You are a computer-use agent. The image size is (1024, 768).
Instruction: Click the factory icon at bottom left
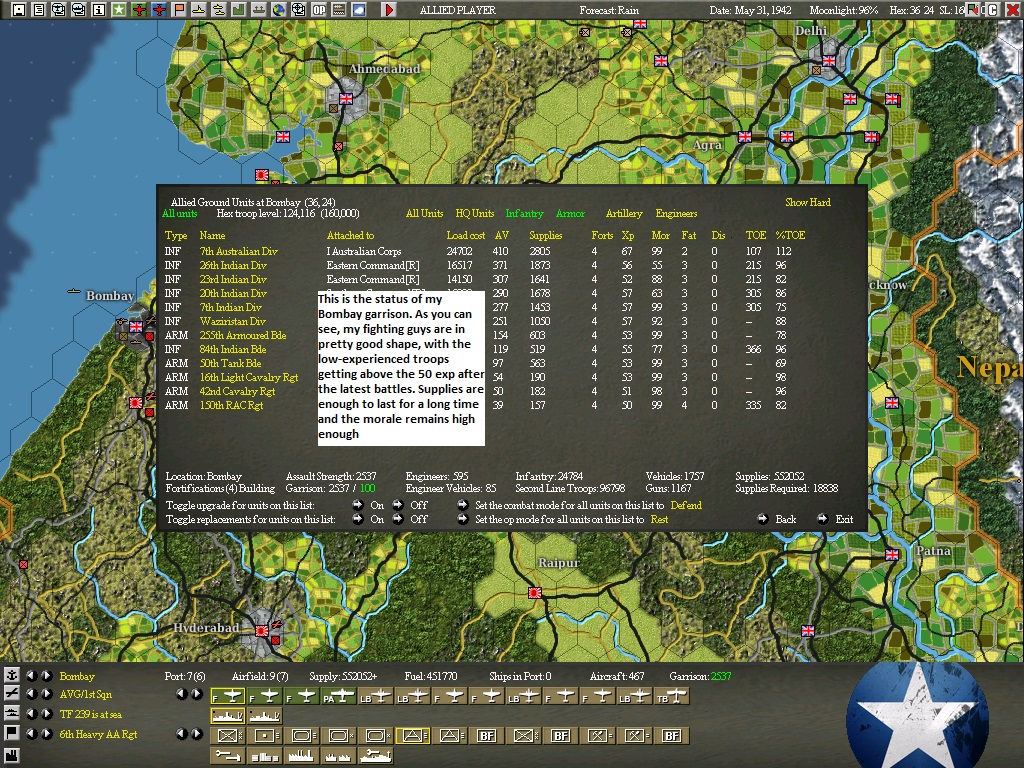tap(12, 755)
